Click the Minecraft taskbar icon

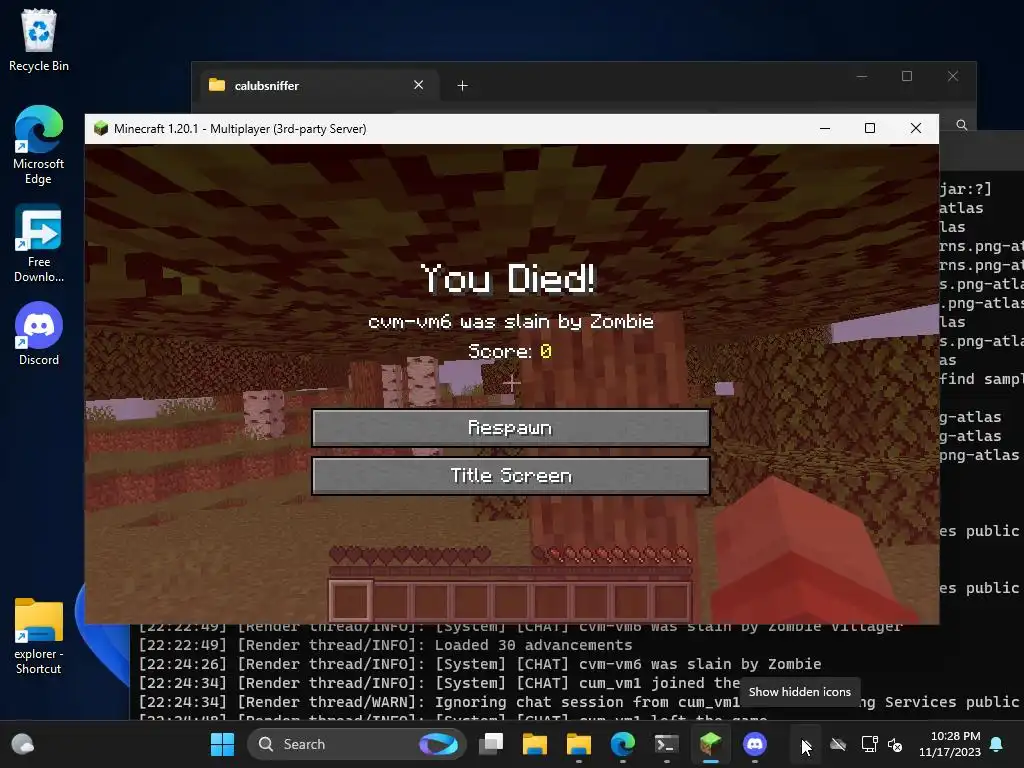click(x=711, y=744)
